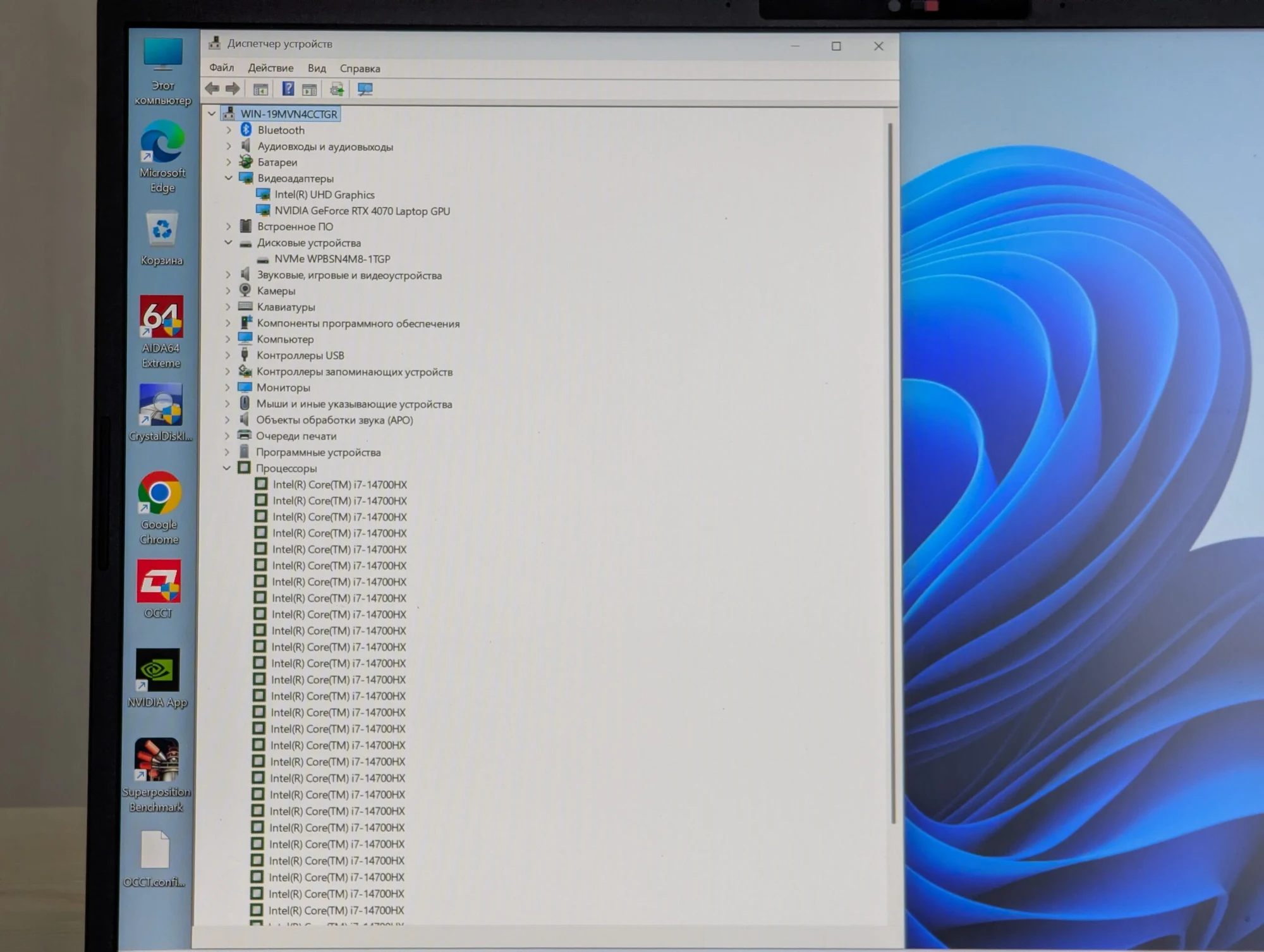Open the NVIDIA App desktop shortcut
This screenshot has width=1264, height=952.
[x=157, y=678]
